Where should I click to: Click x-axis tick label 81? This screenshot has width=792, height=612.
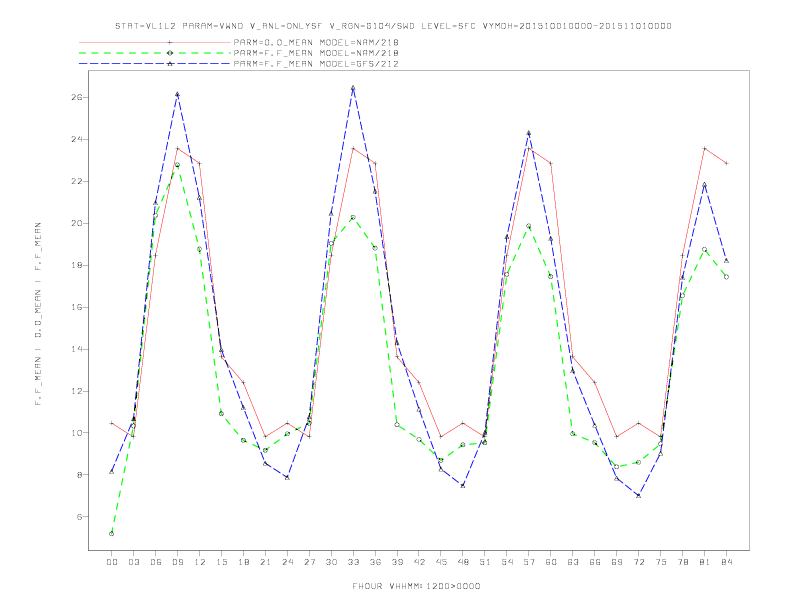[705, 562]
